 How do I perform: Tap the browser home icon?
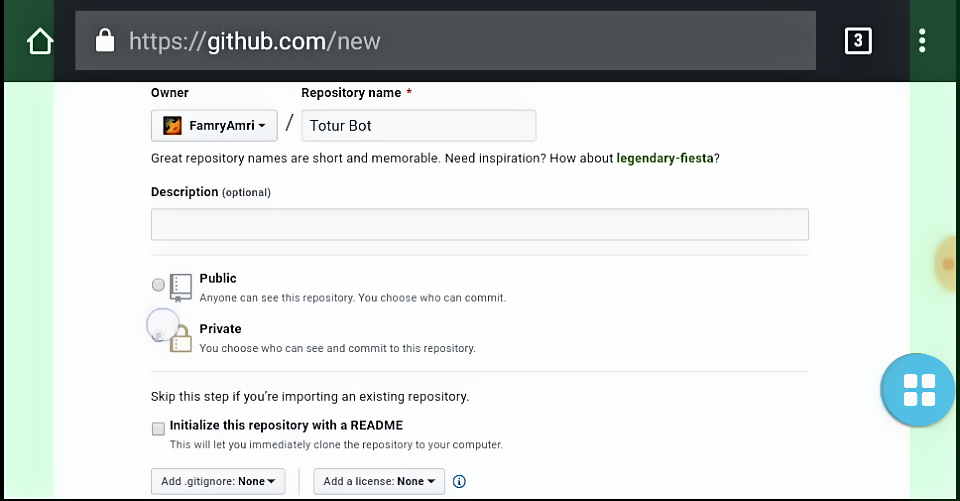(x=40, y=42)
